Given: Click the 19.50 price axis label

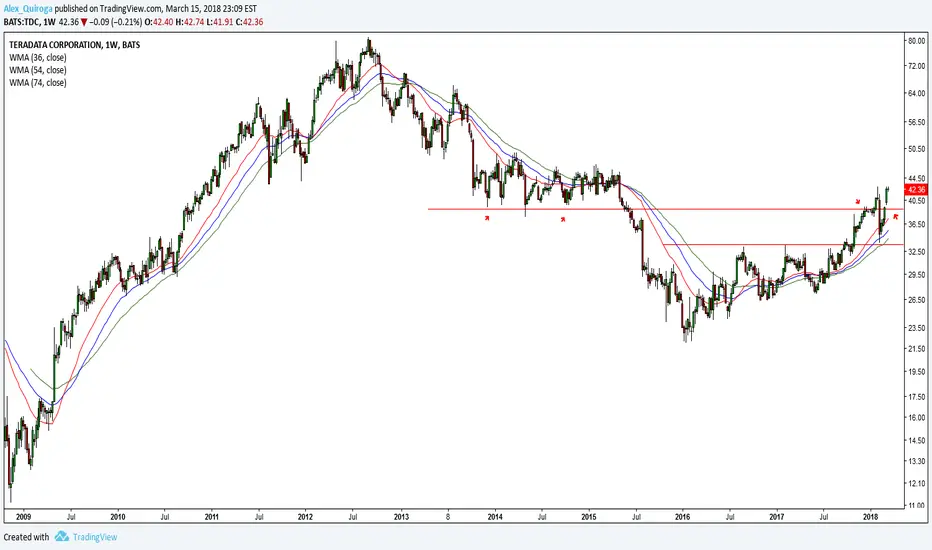Looking at the screenshot, I should pyautogui.click(x=917, y=372).
